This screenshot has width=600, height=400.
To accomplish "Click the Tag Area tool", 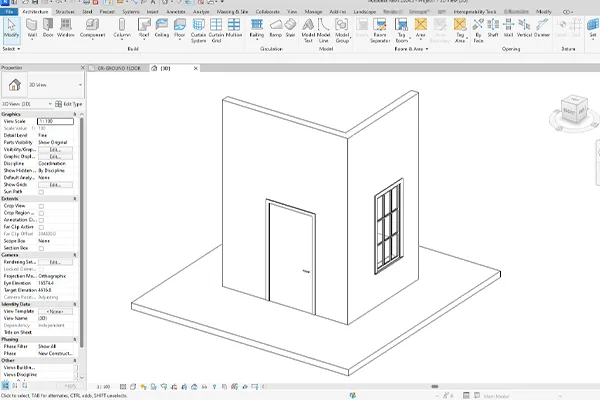I will [460, 31].
